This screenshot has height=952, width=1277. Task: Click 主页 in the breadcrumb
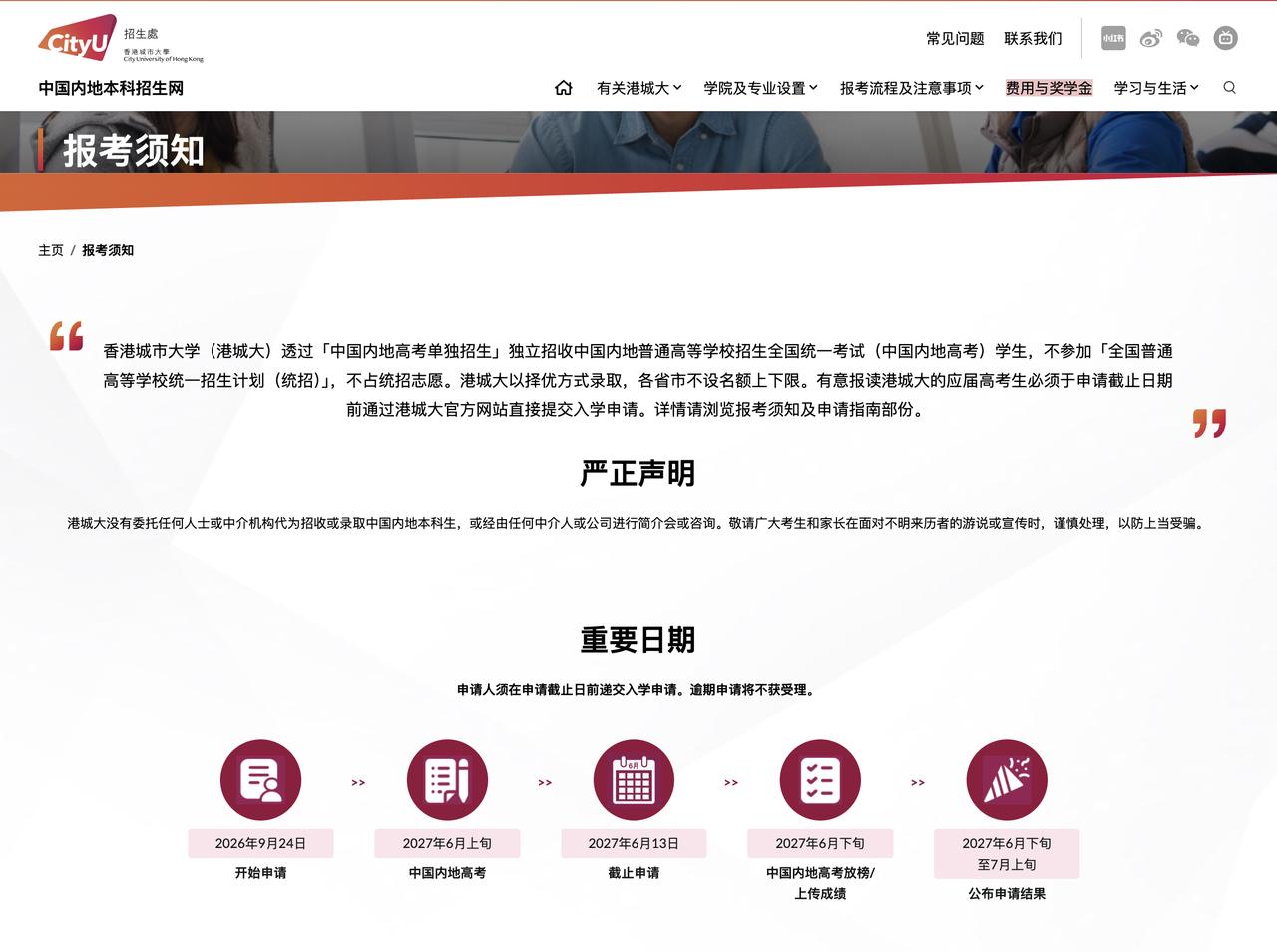click(51, 250)
